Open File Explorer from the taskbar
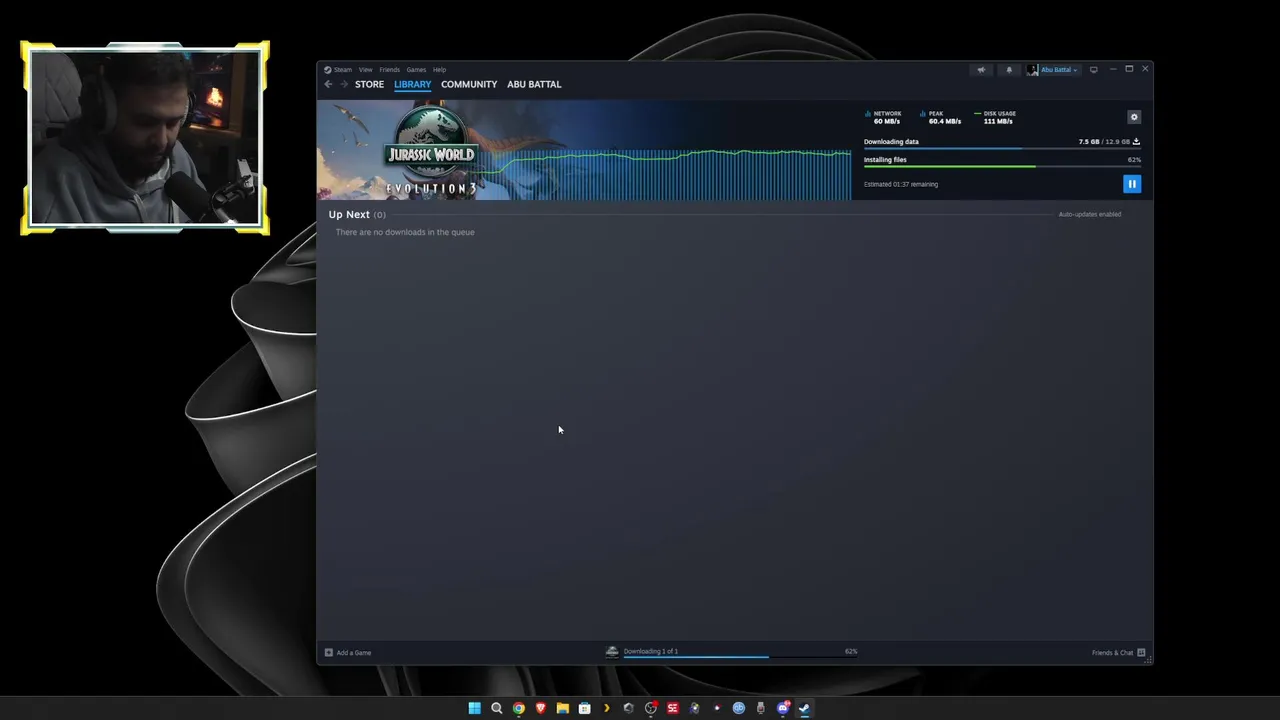 click(x=563, y=708)
